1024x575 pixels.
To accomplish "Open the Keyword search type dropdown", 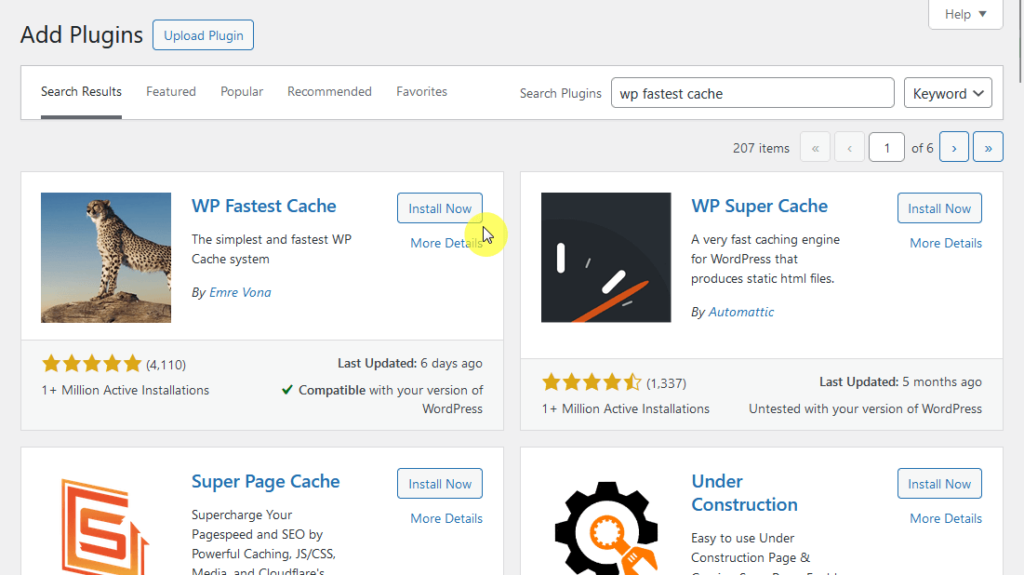I will pos(948,93).
